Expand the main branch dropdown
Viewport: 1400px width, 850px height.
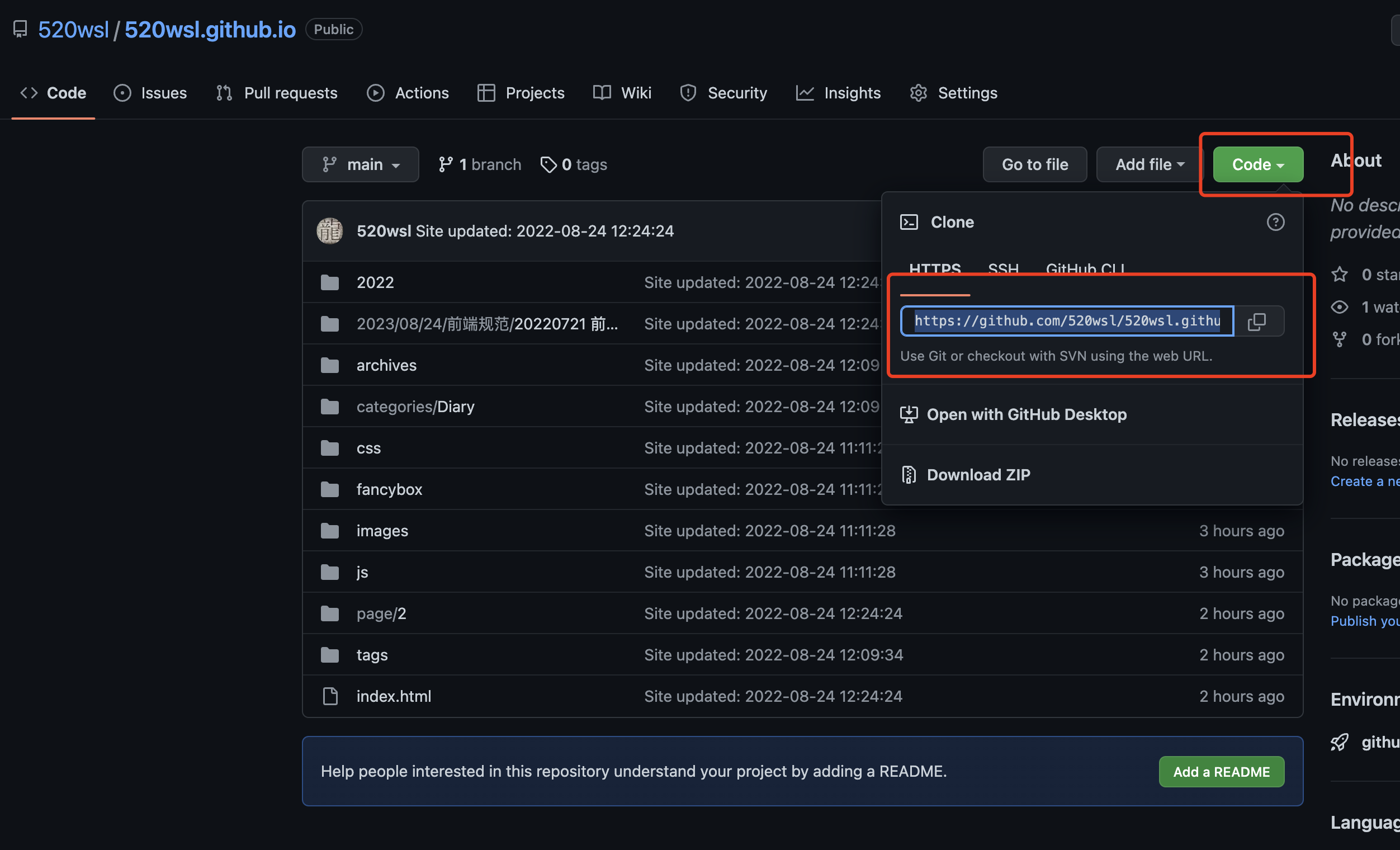[360, 164]
